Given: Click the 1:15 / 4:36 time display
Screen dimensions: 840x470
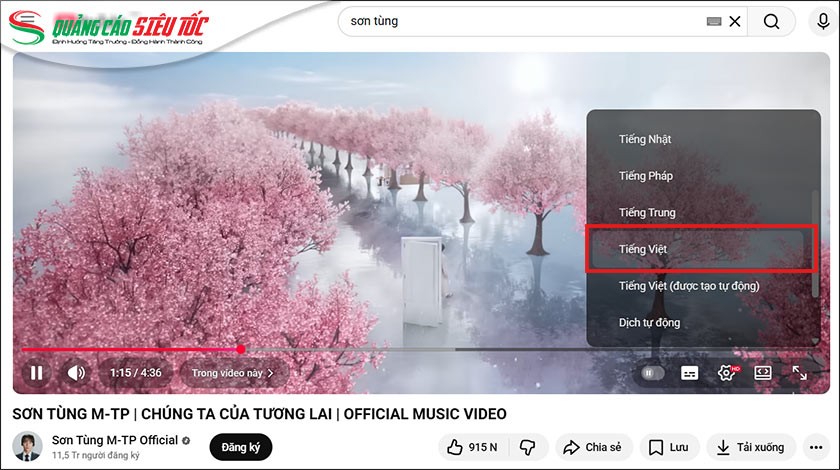Looking at the screenshot, I should (136, 372).
